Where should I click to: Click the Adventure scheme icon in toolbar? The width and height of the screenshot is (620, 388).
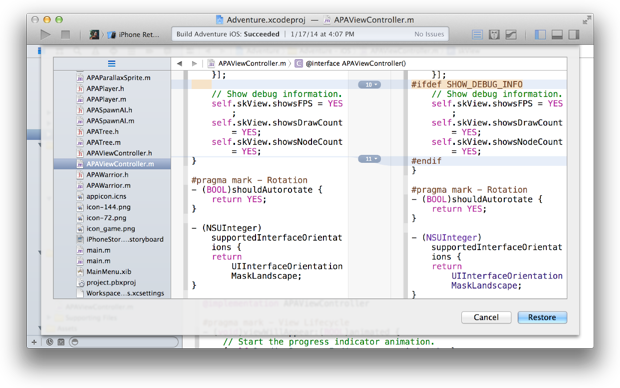(94, 34)
